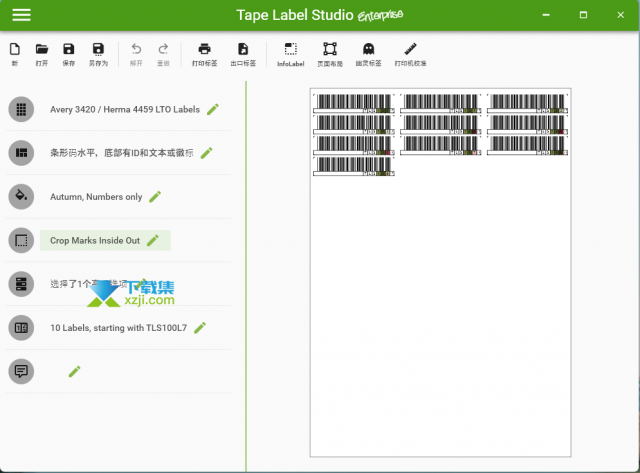Open the Printer calibration ruler tool
Screen dimensions: 640x473
[410, 54]
